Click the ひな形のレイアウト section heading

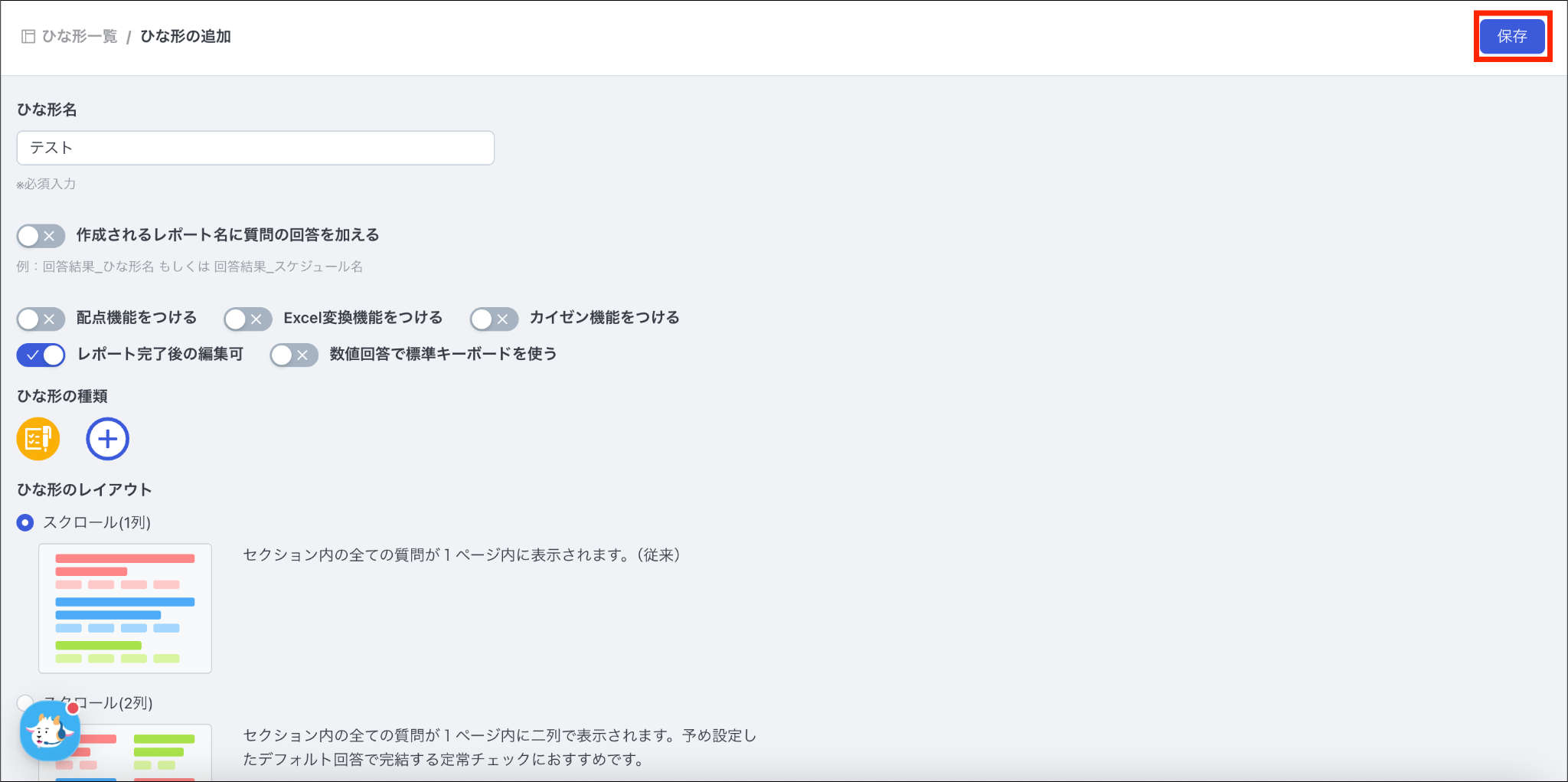coord(85,489)
